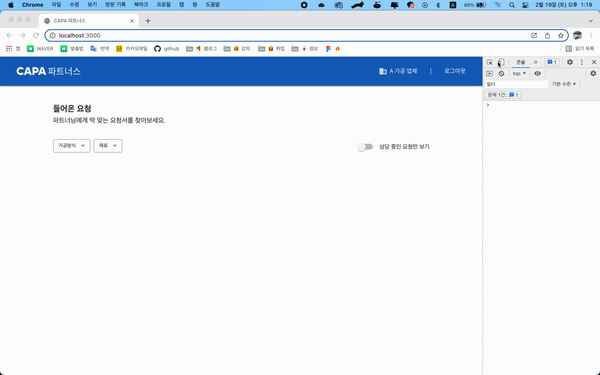This screenshot has height=375, width=600.
Task: Bookmark this page with the star icon
Action: point(561,35)
